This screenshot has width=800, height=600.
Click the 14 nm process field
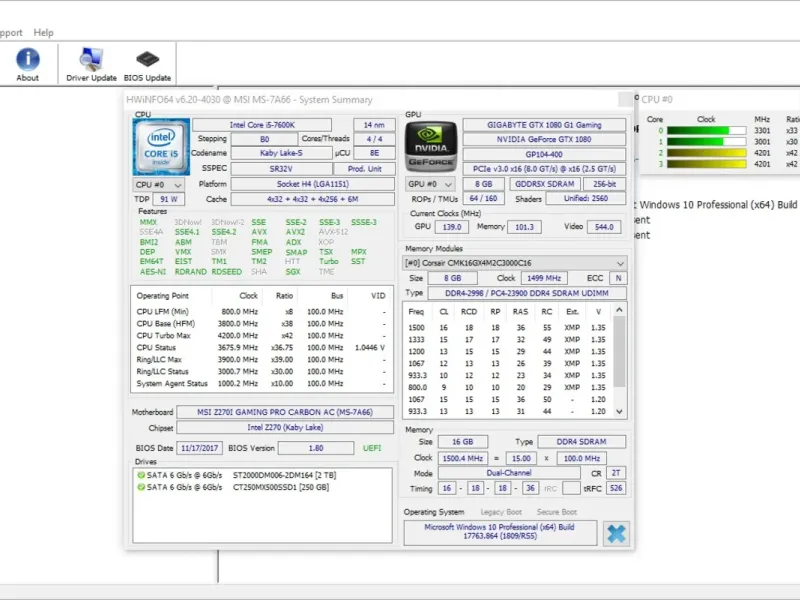(374, 125)
